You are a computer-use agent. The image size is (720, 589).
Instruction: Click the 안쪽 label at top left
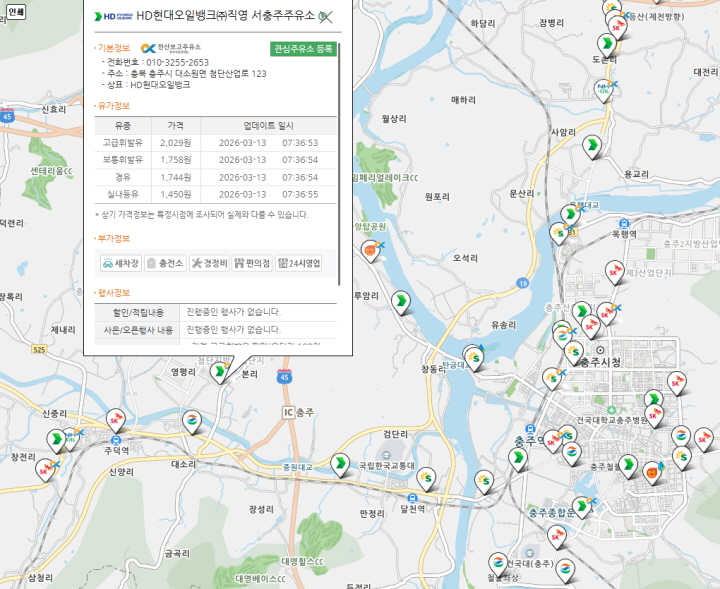(x=16, y=12)
